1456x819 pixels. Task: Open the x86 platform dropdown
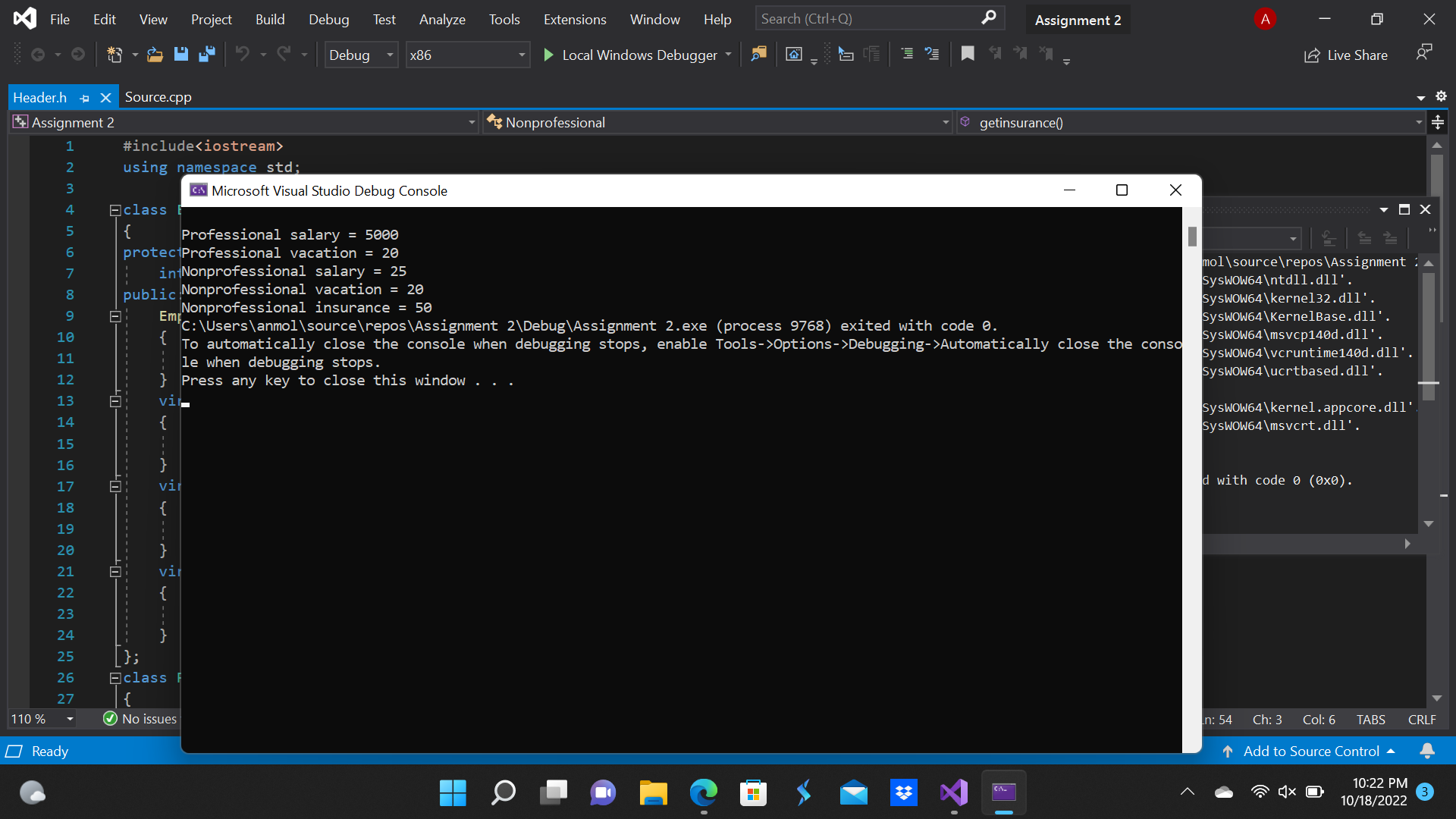[467, 55]
